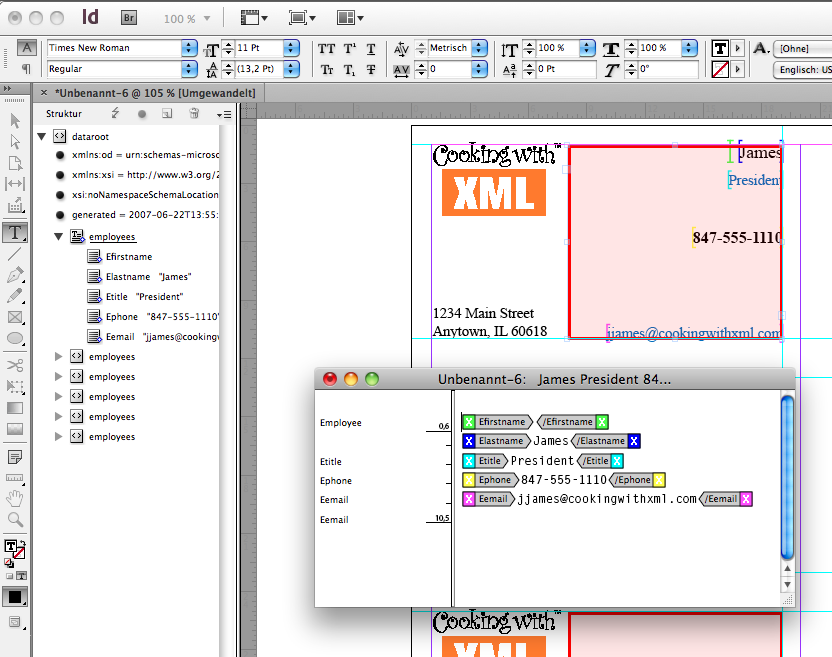Click the story editor vertical scrollbar thumb
The height and width of the screenshot is (657, 832).
coord(787,477)
